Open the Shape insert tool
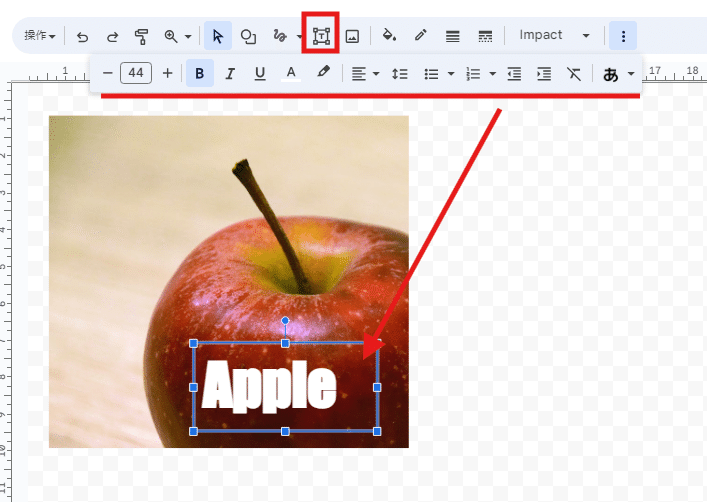The image size is (707, 502). (x=248, y=36)
